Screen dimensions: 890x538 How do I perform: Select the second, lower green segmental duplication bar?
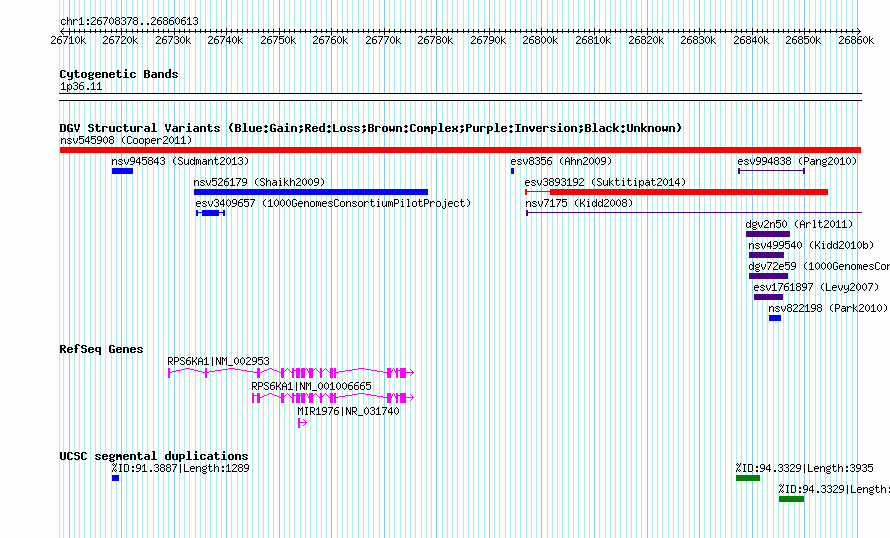791,499
